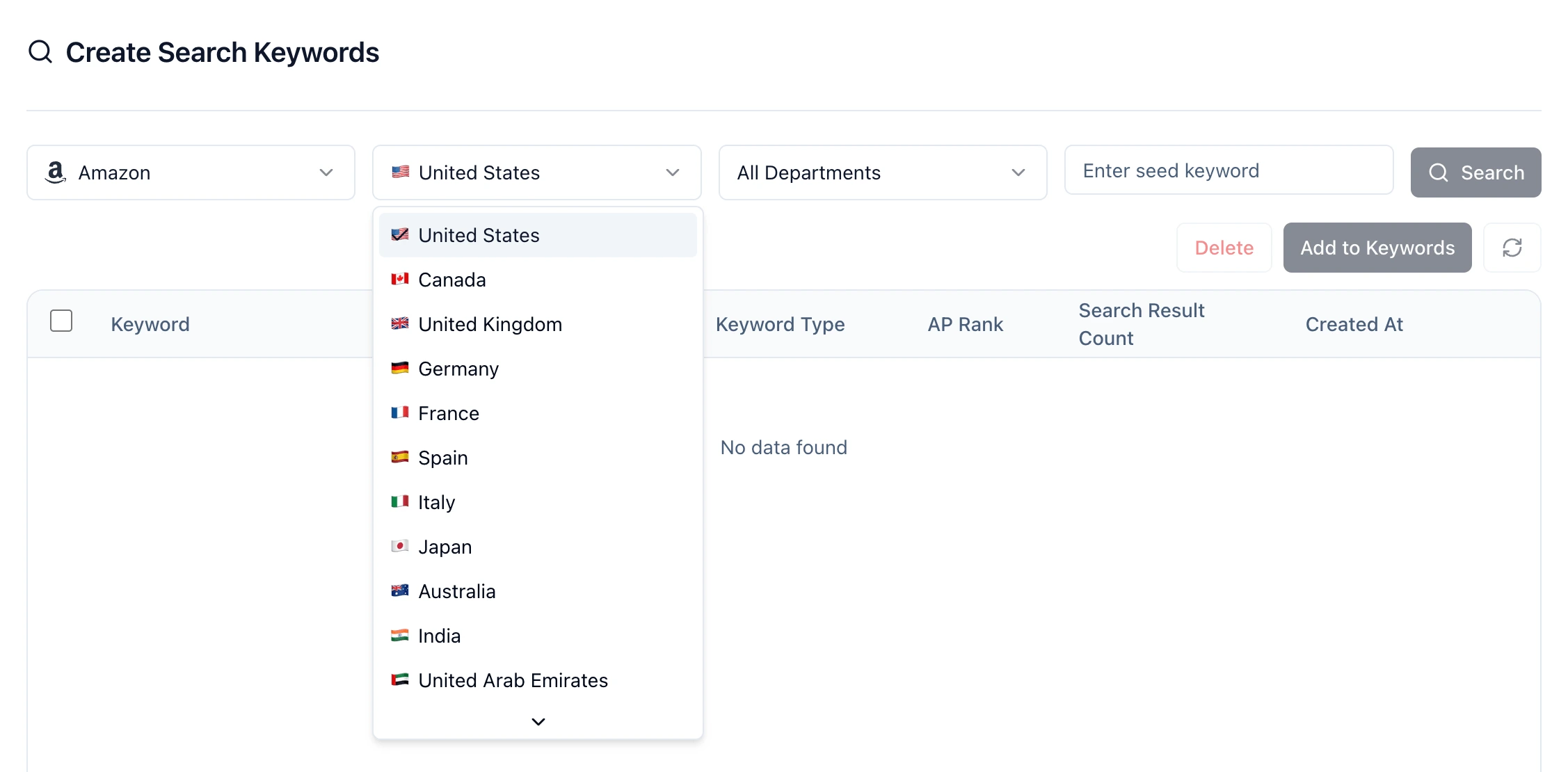Toggle the select-all checkbox in table header

(61, 321)
